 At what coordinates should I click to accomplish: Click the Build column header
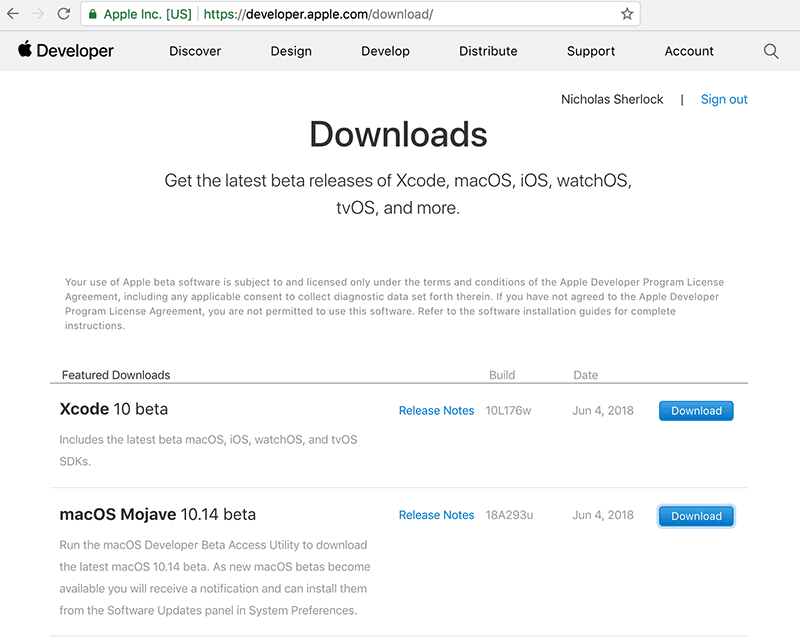(x=502, y=375)
